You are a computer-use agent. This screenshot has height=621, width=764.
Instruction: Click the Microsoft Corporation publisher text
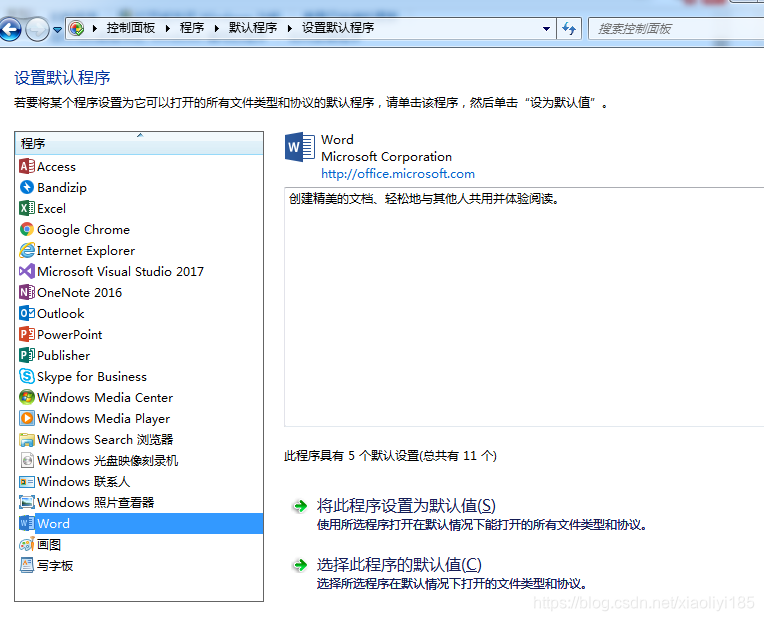(x=386, y=156)
